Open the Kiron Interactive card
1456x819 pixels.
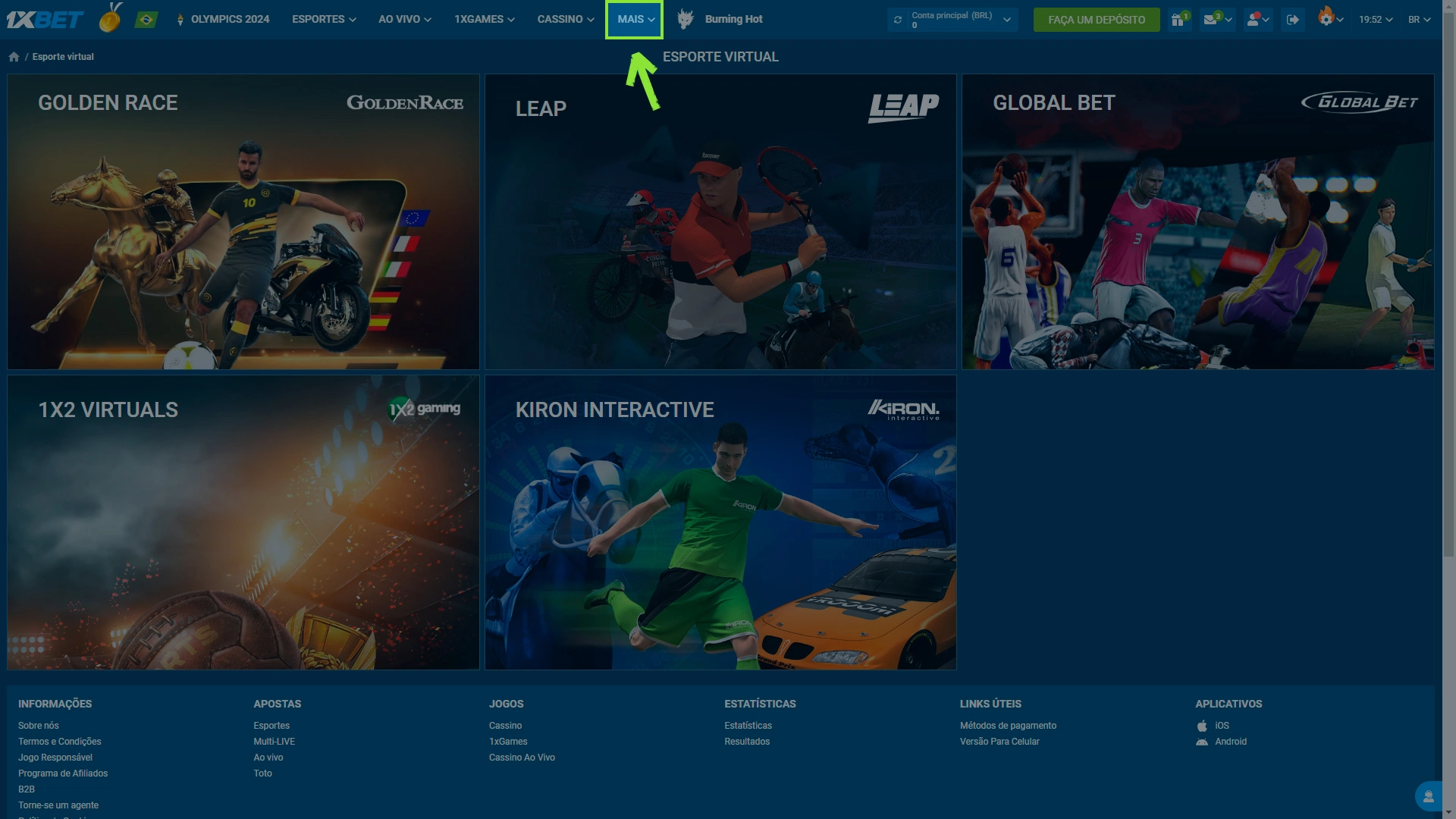[x=720, y=522]
